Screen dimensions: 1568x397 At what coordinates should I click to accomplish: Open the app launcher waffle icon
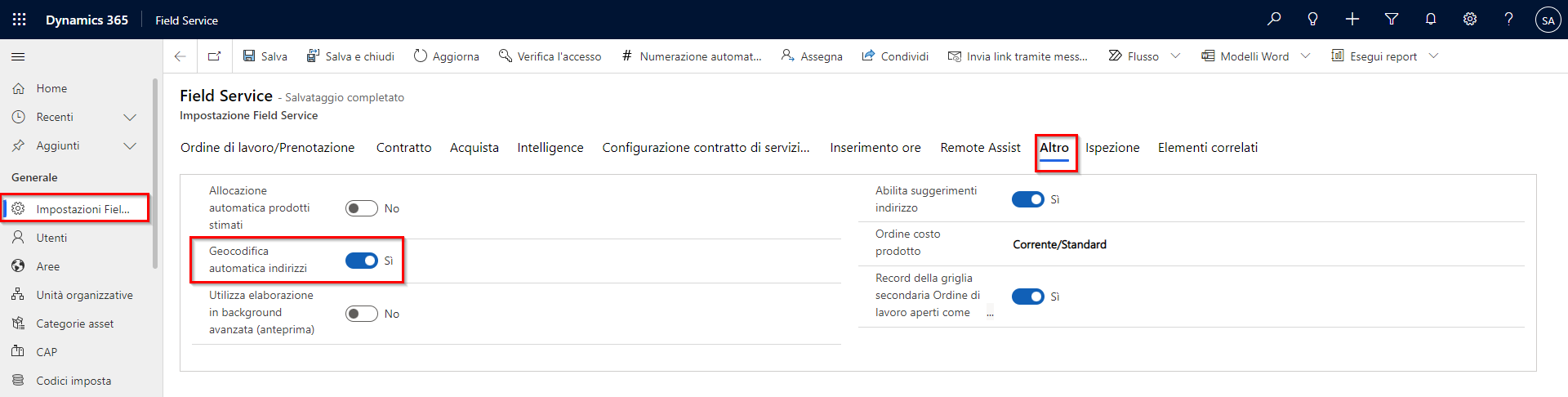pos(20,20)
